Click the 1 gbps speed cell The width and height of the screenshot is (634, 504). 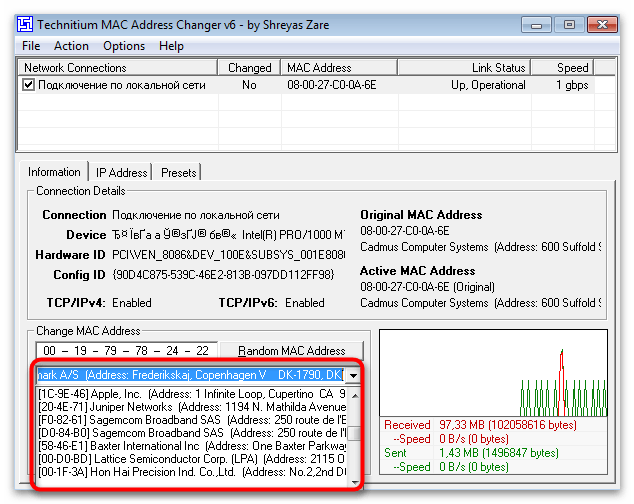point(572,85)
